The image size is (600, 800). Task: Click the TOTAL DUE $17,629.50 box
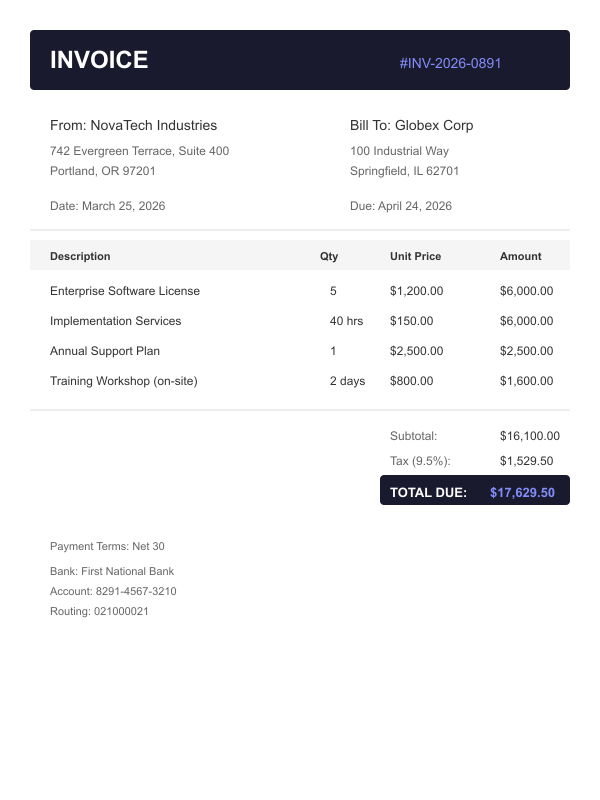pyautogui.click(x=474, y=492)
